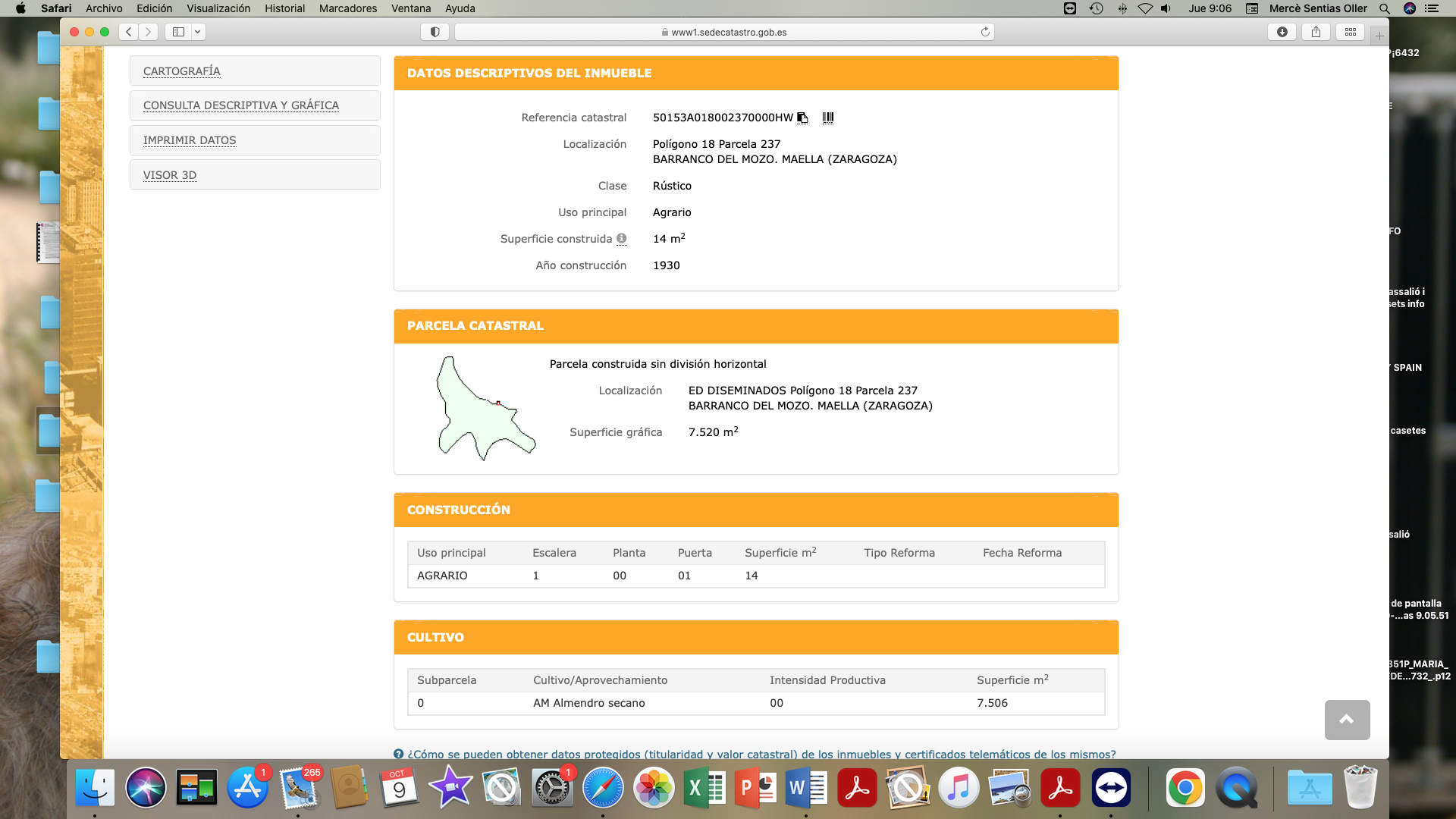Image resolution: width=1456 pixels, height=819 pixels.
Task: Click IMPRIMIR DATOS link
Action: coord(190,140)
